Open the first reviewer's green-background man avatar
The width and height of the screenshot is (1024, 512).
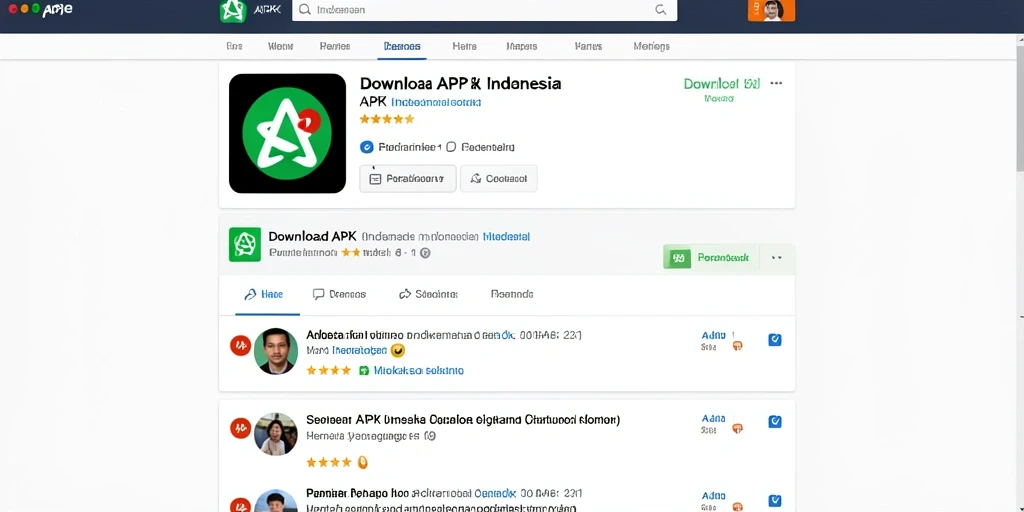tap(276, 351)
